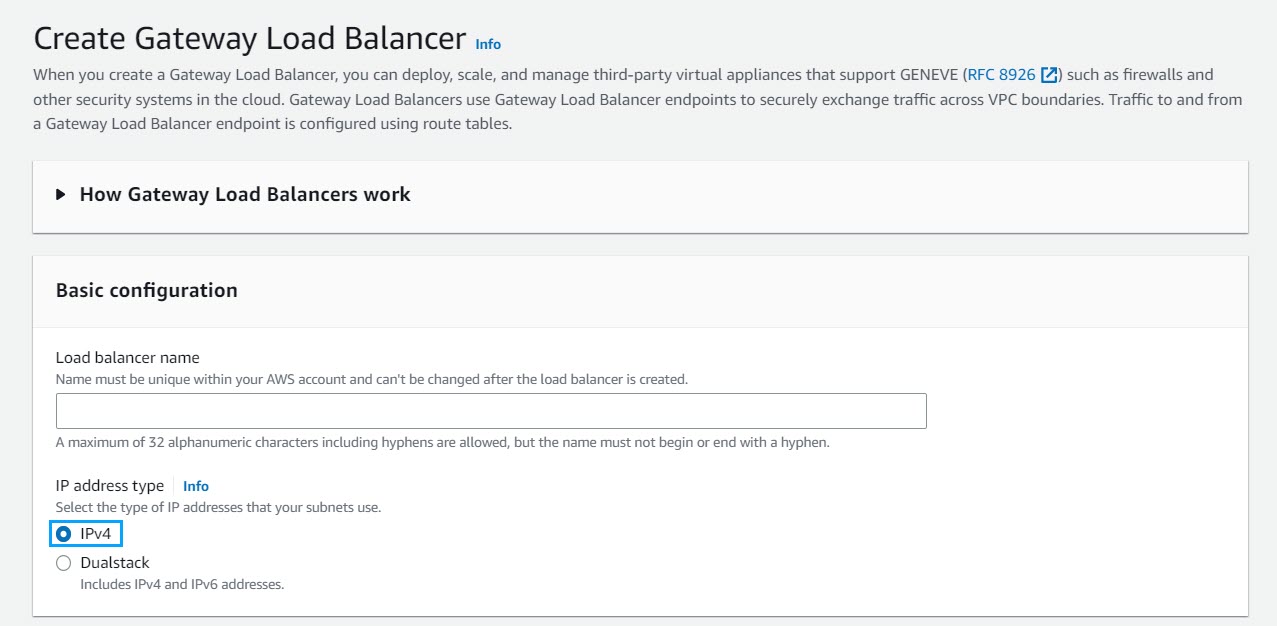Click the Includes IPv4 and IPv6 addresses description
The height and width of the screenshot is (626, 1277).
(182, 584)
